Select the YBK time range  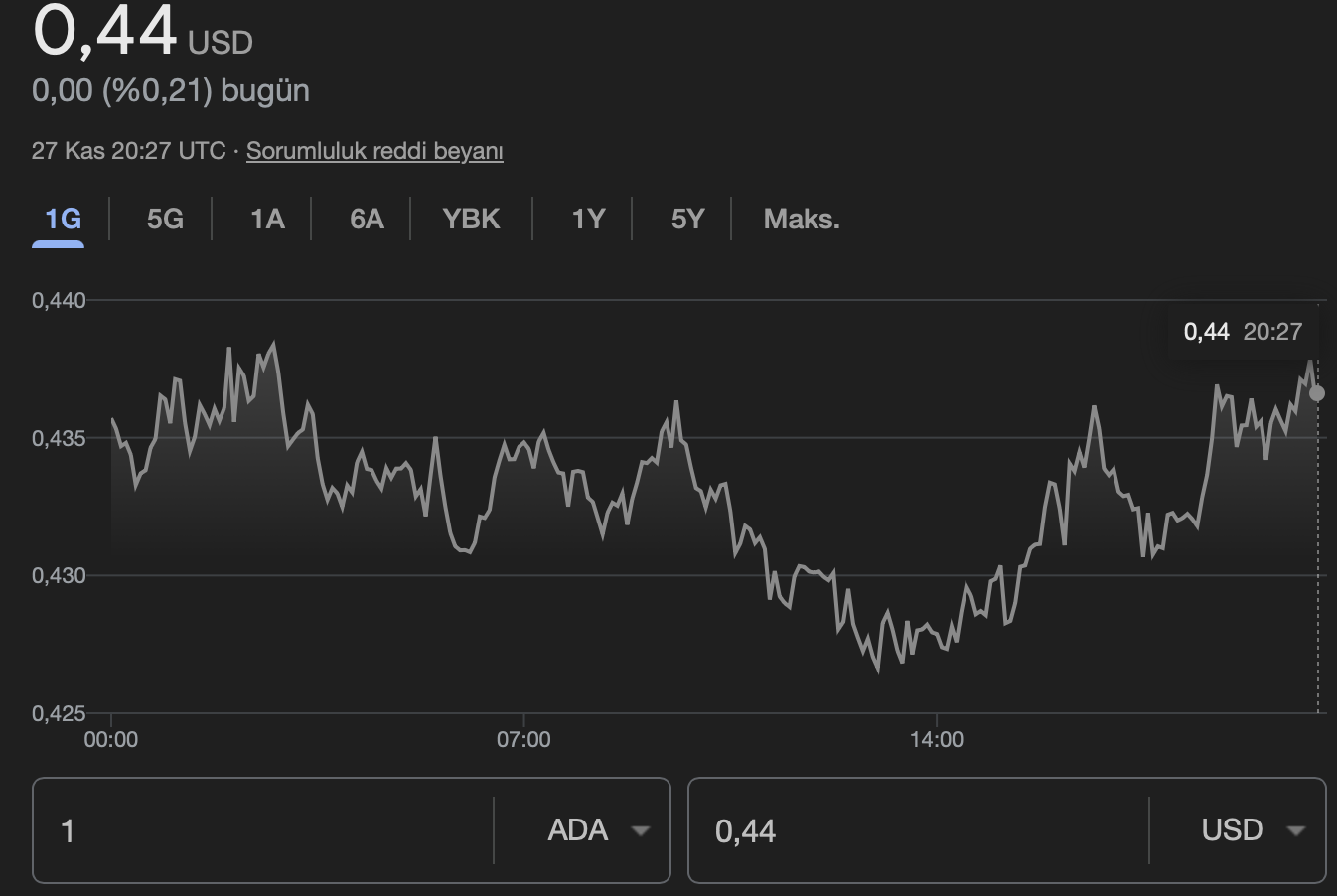pos(470,219)
